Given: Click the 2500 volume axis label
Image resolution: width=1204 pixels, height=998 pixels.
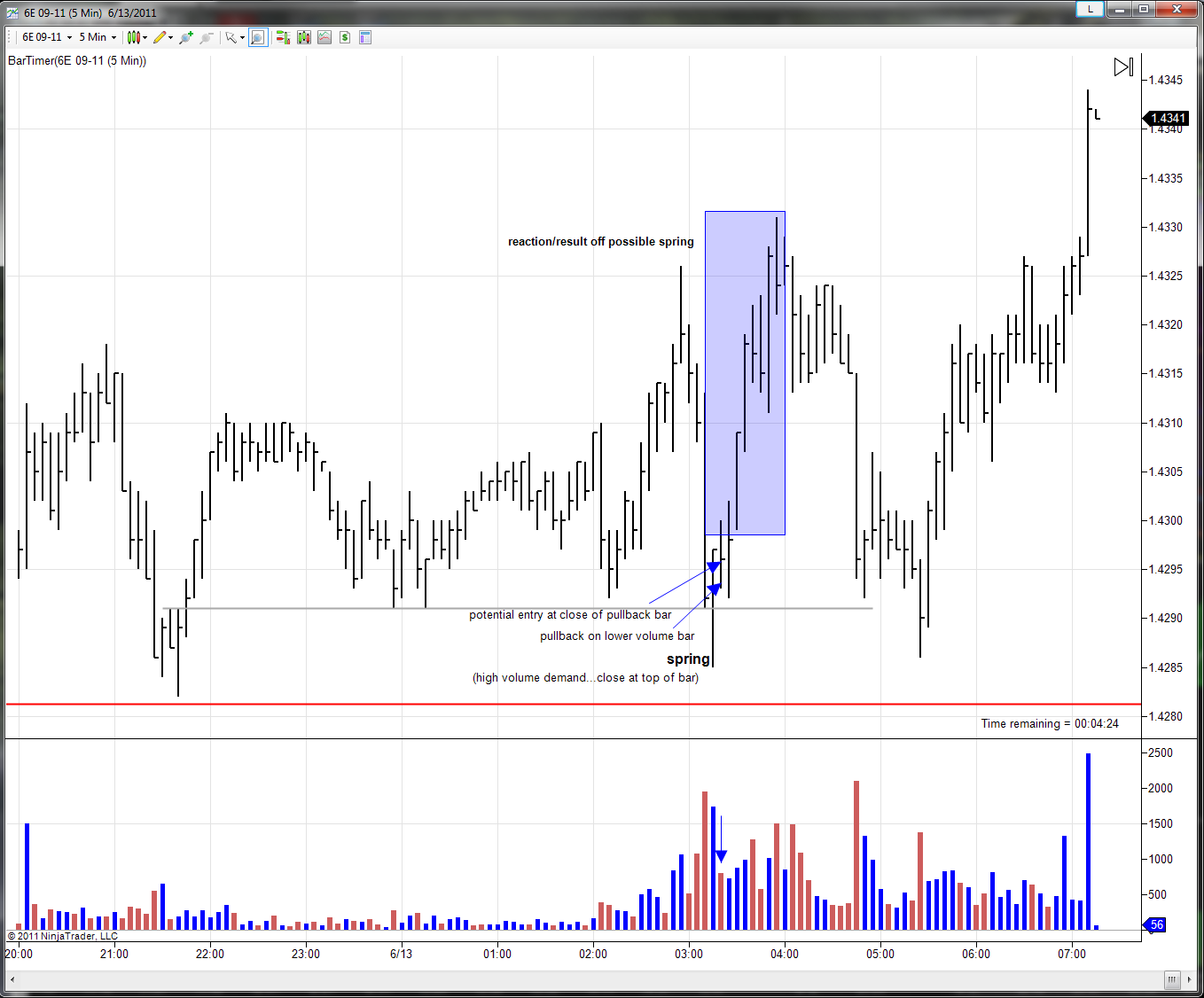Looking at the screenshot, I should click(x=1160, y=752).
